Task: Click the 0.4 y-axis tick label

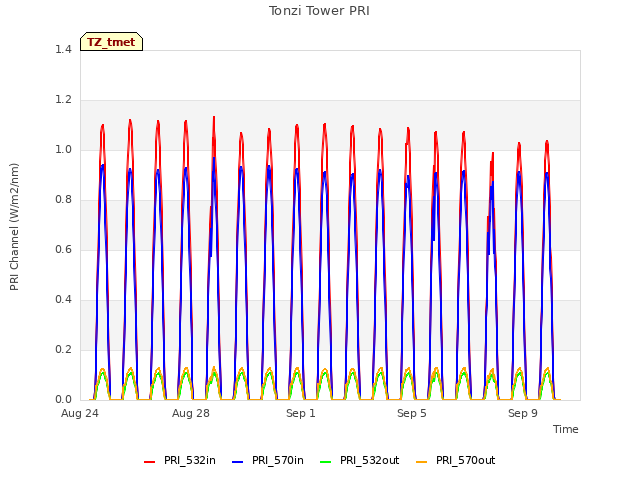Action: [x=63, y=300]
